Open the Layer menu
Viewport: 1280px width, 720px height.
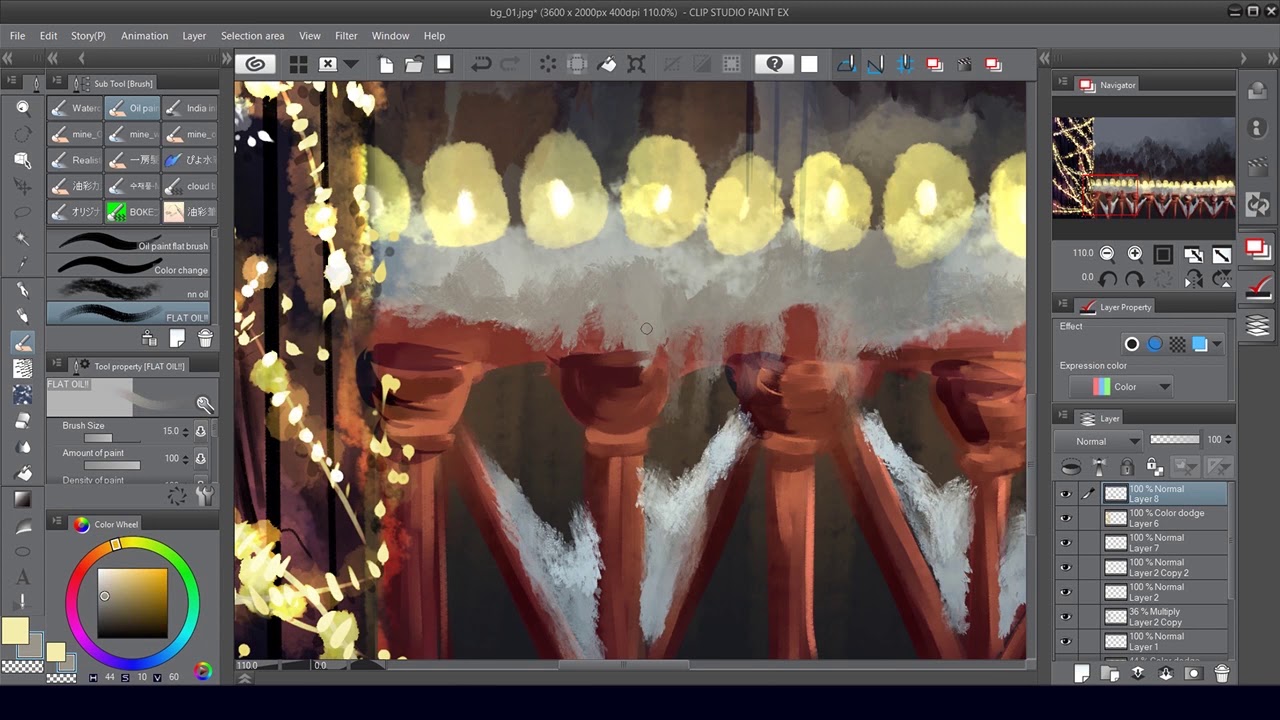coord(194,36)
